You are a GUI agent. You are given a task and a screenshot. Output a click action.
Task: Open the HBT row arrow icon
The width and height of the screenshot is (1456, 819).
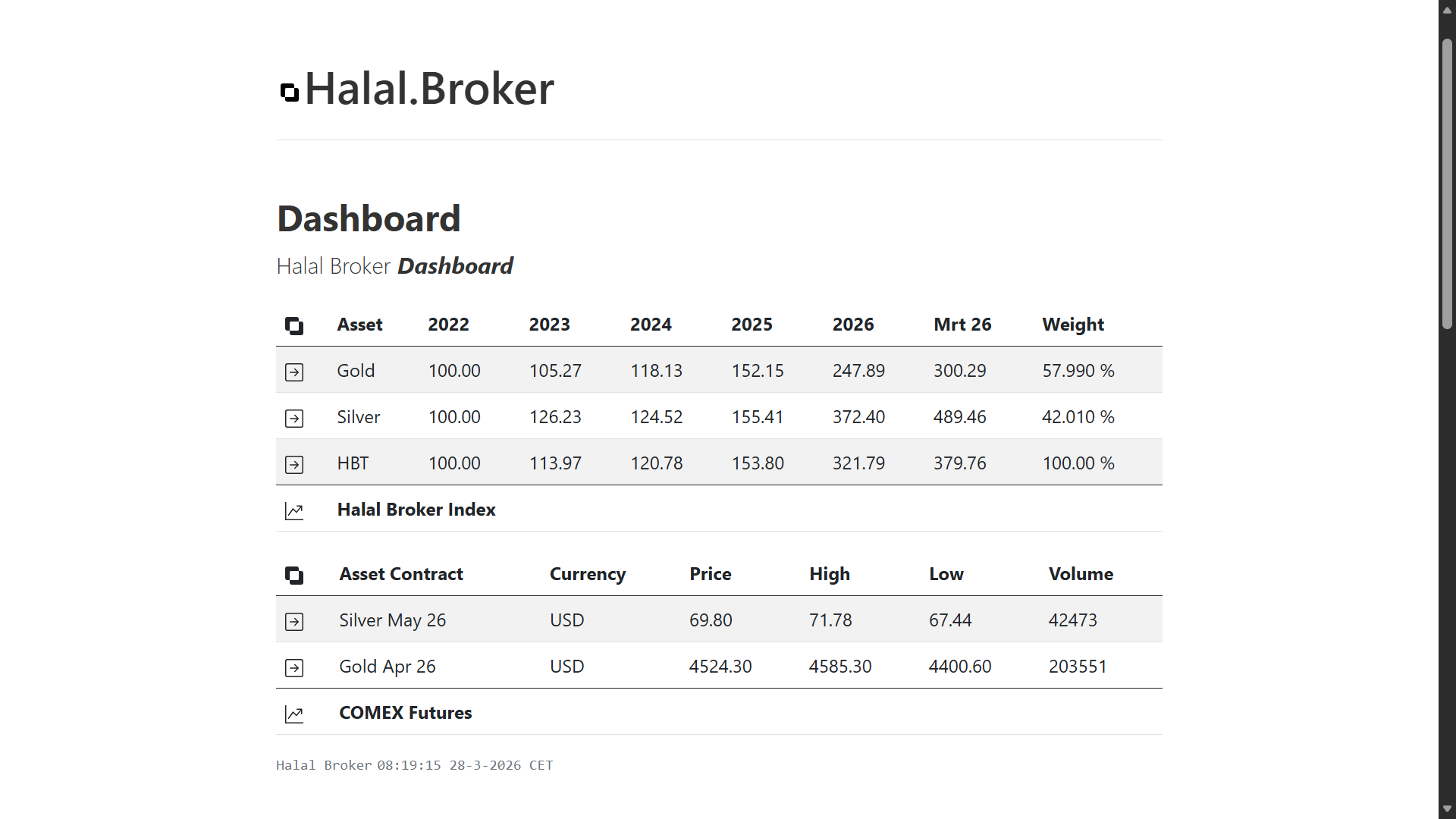pos(294,465)
